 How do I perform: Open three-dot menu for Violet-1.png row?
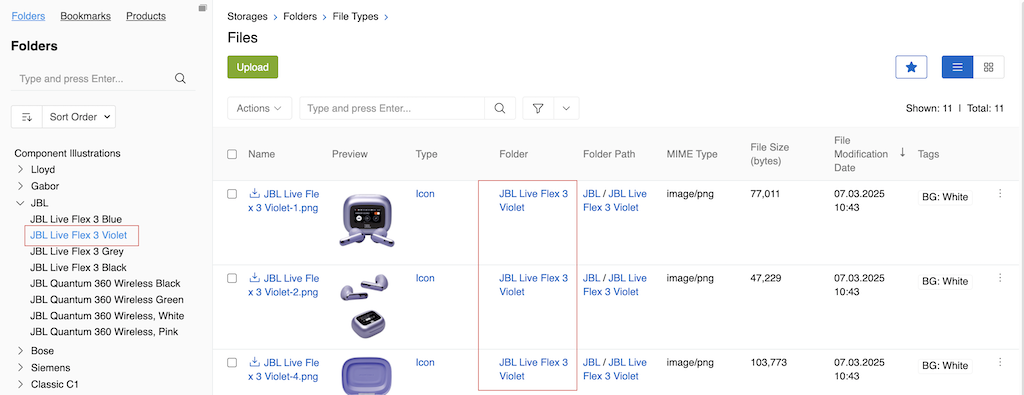(1000, 194)
